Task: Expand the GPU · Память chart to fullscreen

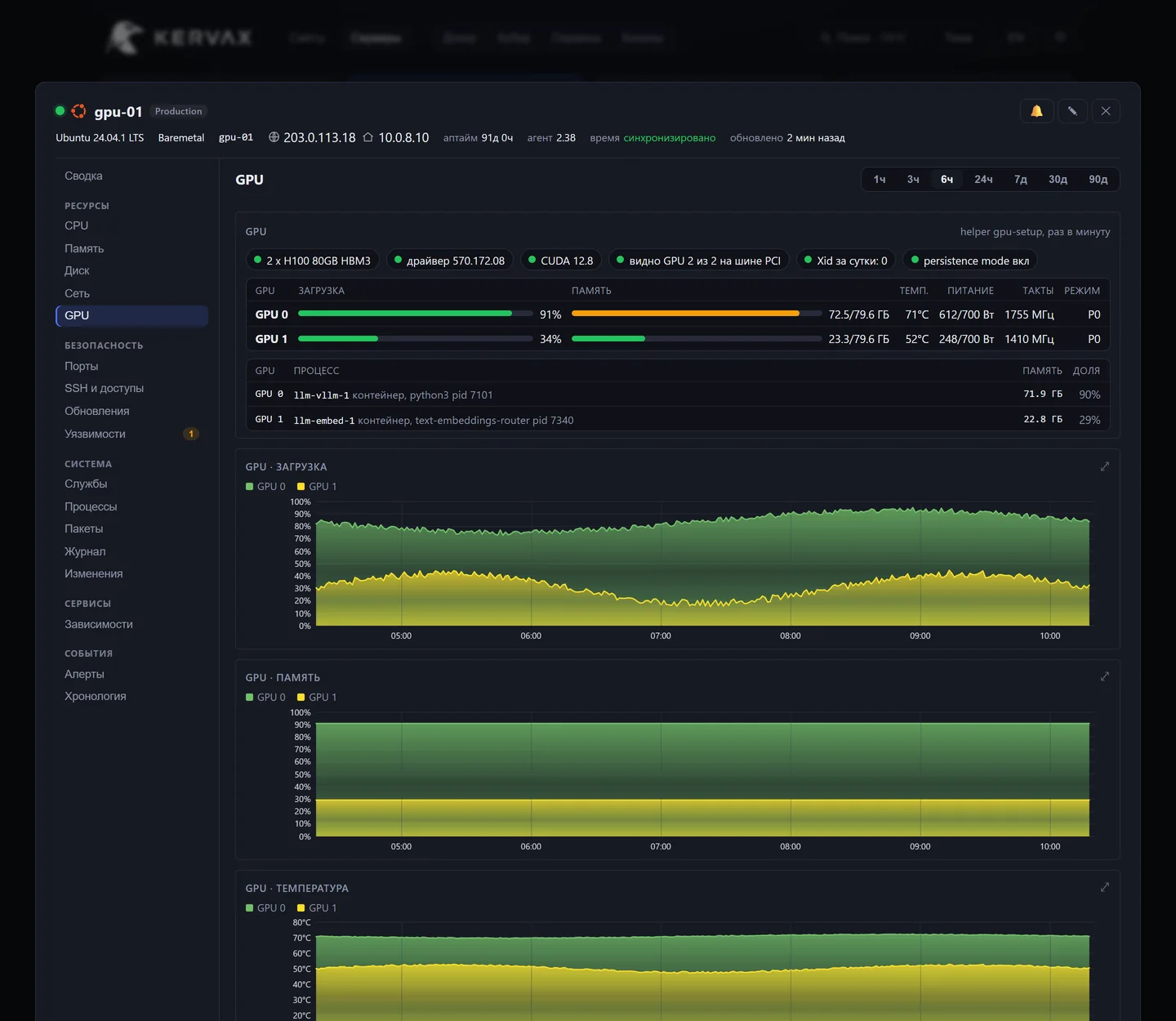Action: (1105, 676)
